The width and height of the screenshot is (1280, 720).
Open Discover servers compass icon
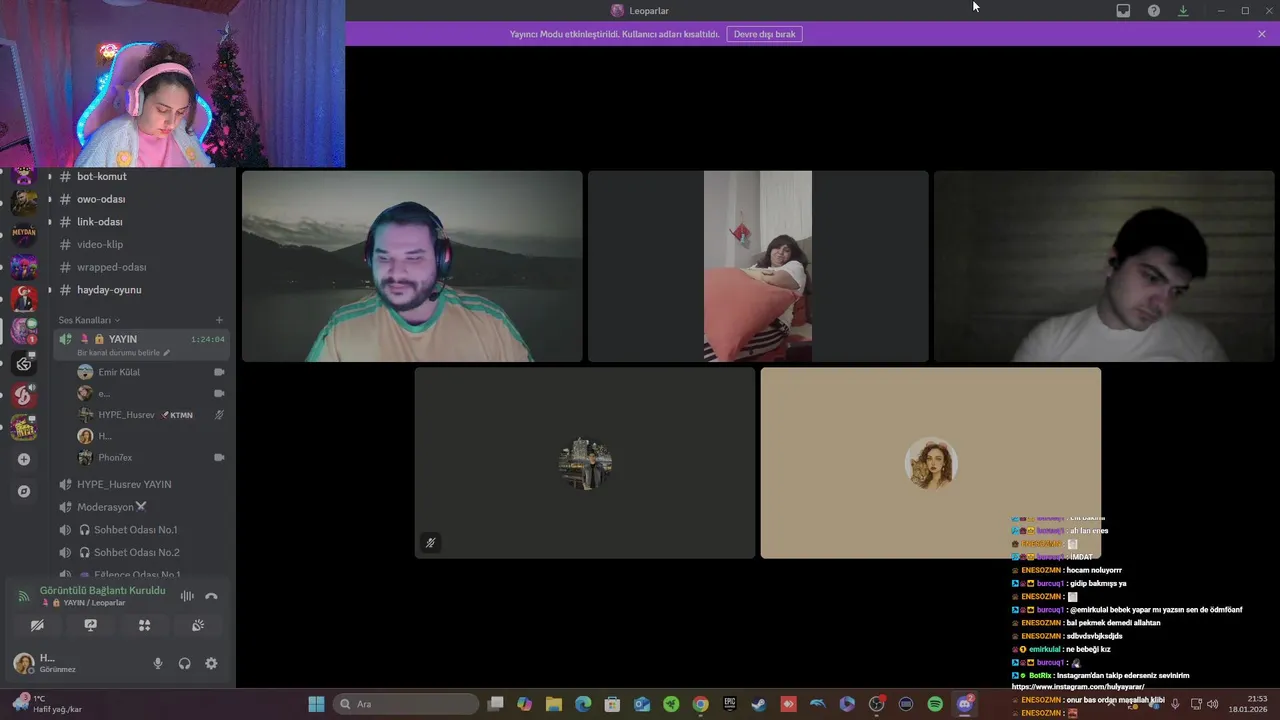pyautogui.click(x=24, y=491)
